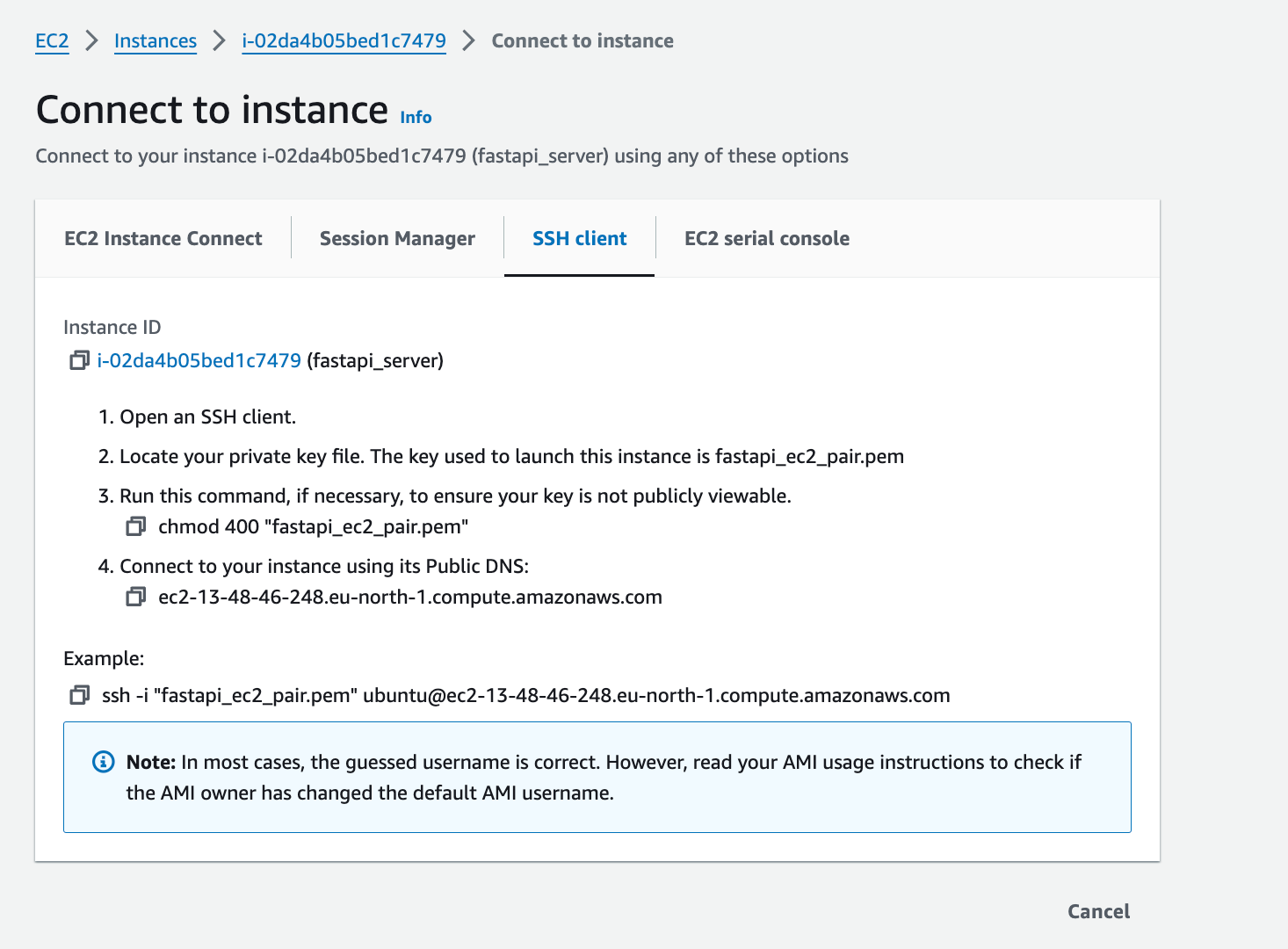Click the example ssh -i command text

point(526,695)
